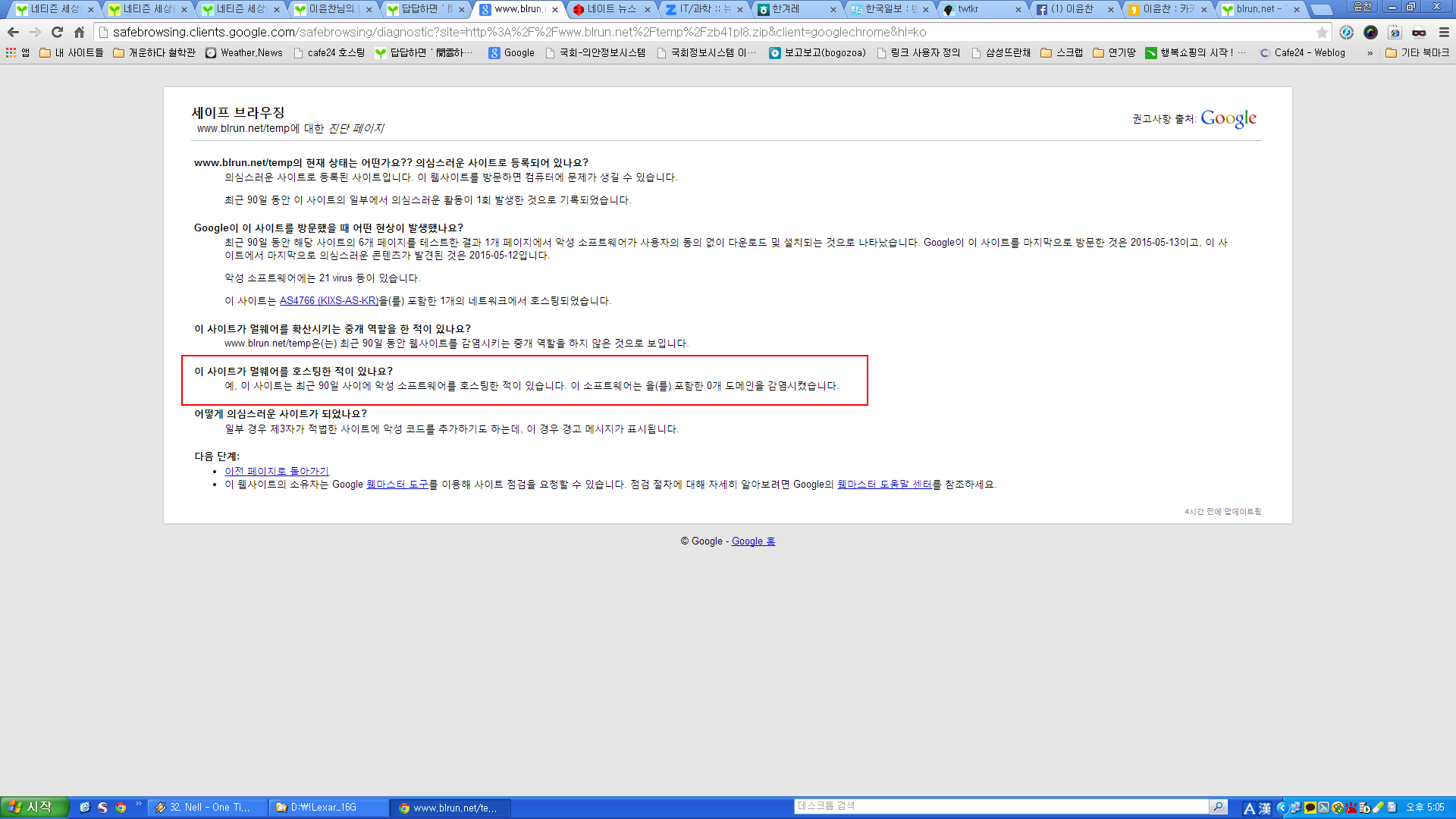1456x819 pixels.
Task: Open the 링크 사용자 정의 bookmark
Action: tap(918, 52)
